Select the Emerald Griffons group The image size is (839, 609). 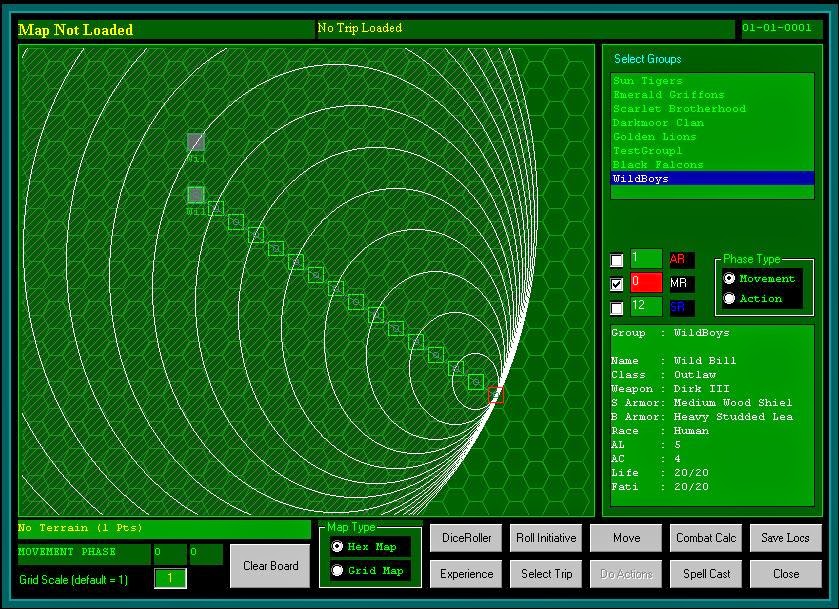[x=712, y=95]
